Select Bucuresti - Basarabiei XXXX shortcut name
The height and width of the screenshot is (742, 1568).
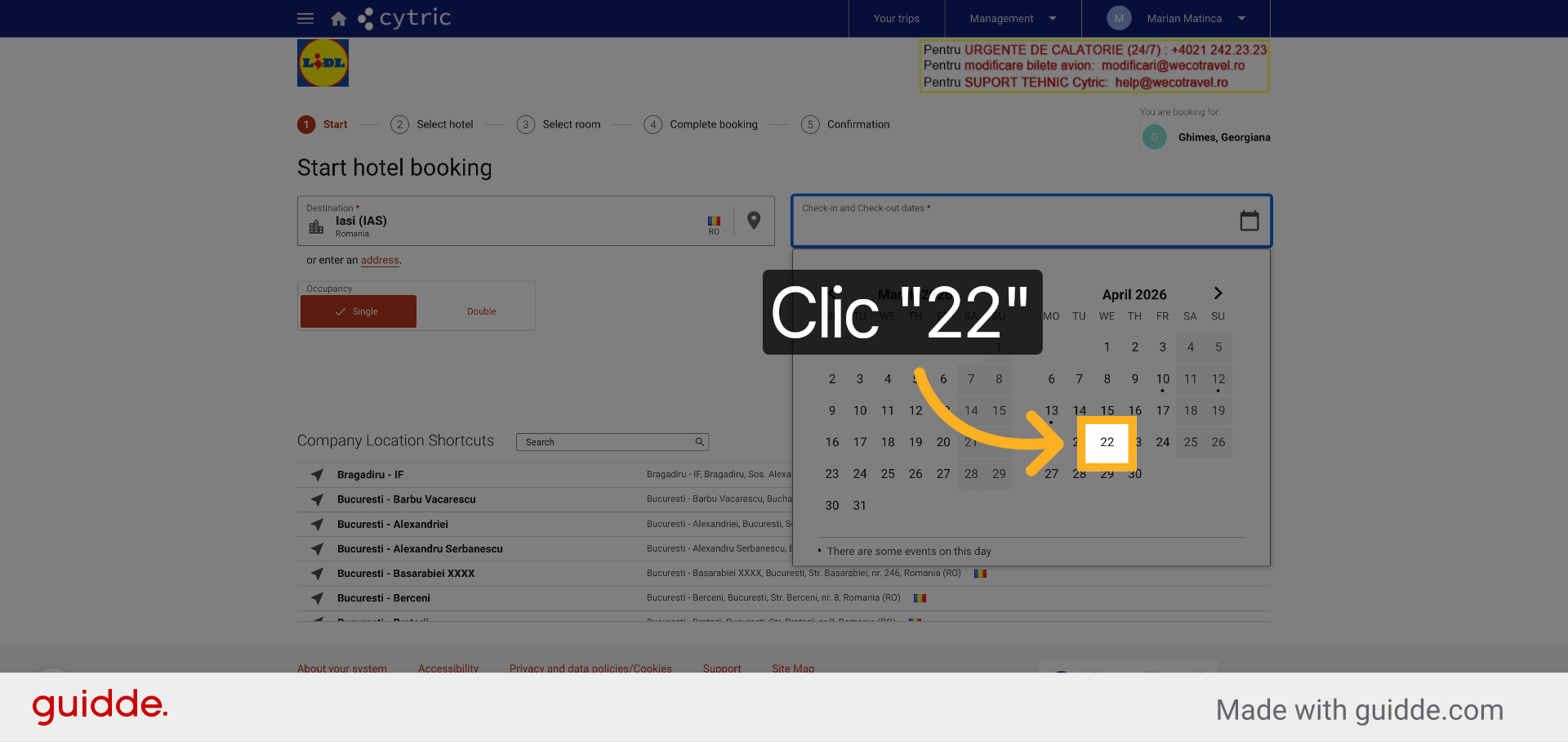click(x=406, y=574)
